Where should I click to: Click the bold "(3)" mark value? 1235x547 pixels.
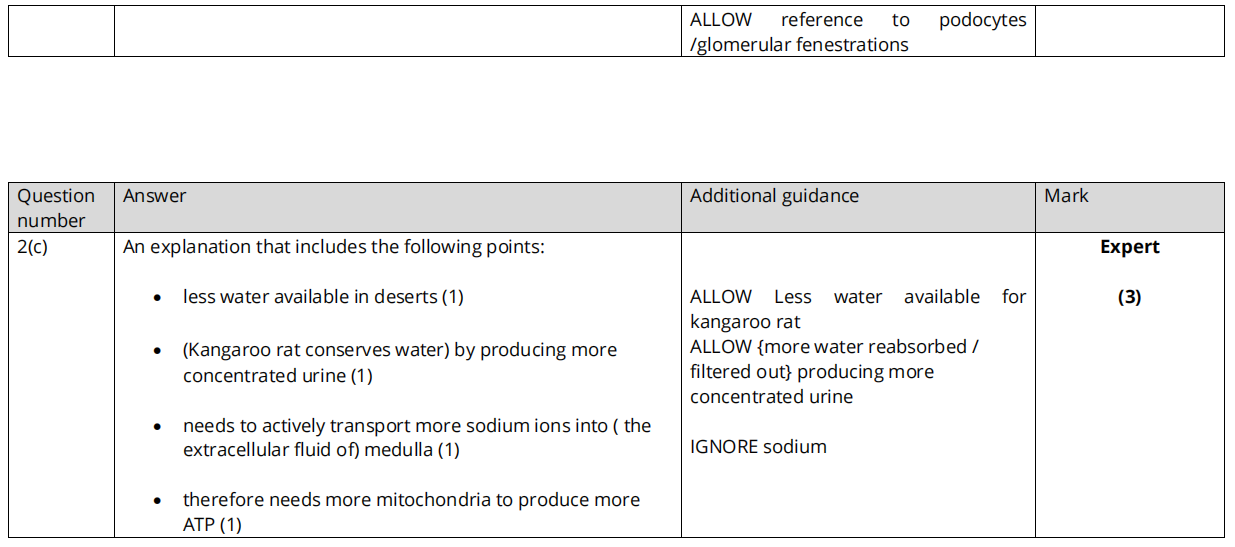pyautogui.click(x=1129, y=297)
